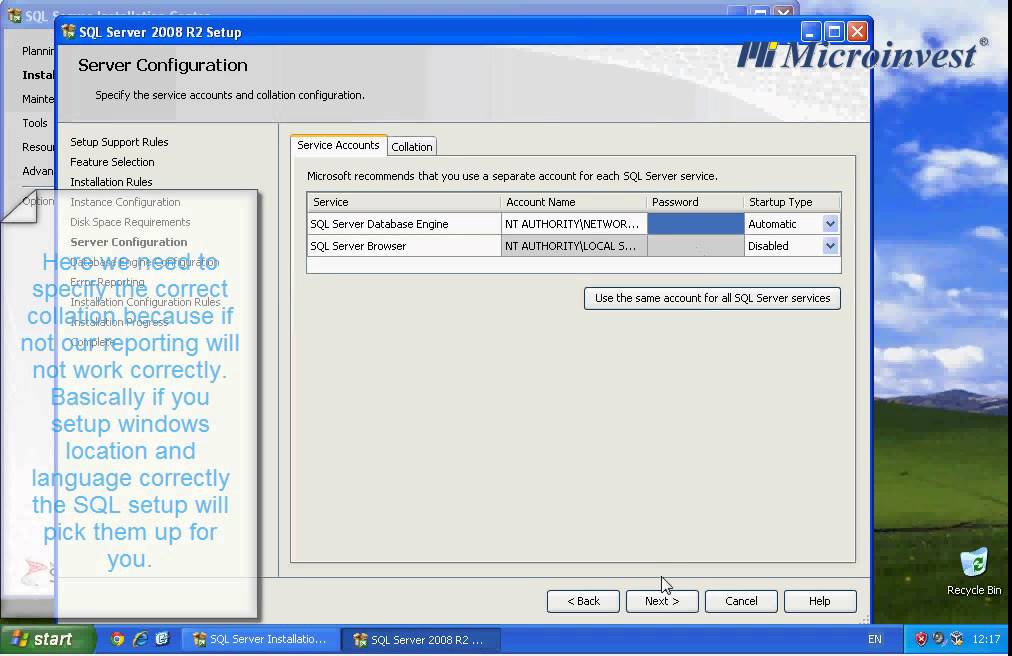1012x656 pixels.
Task: Click the system tray icon beside the clock
Action: click(956, 639)
